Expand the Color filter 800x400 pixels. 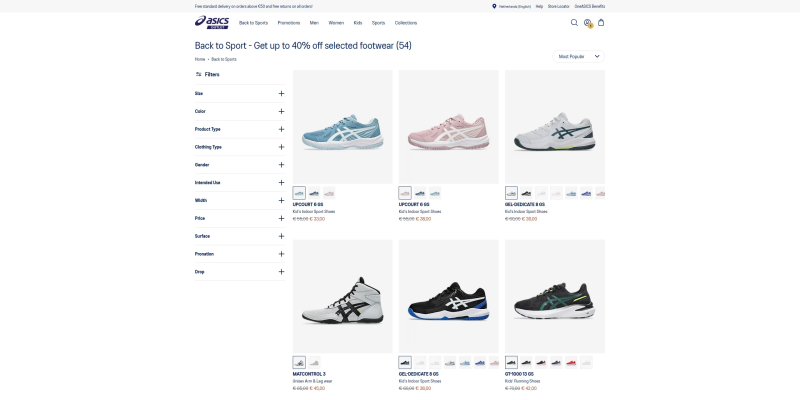240,111
